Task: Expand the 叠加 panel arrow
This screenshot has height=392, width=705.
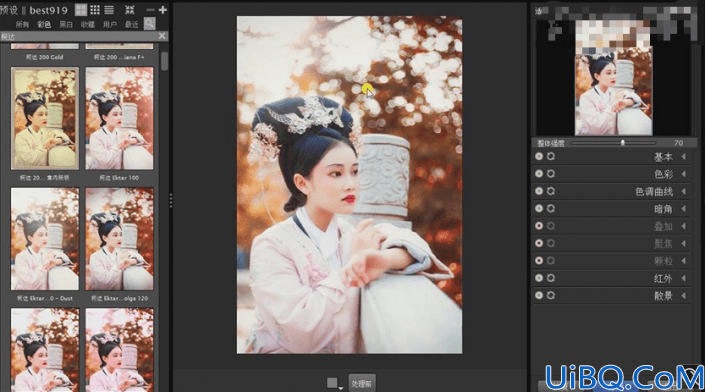Action: click(x=684, y=226)
